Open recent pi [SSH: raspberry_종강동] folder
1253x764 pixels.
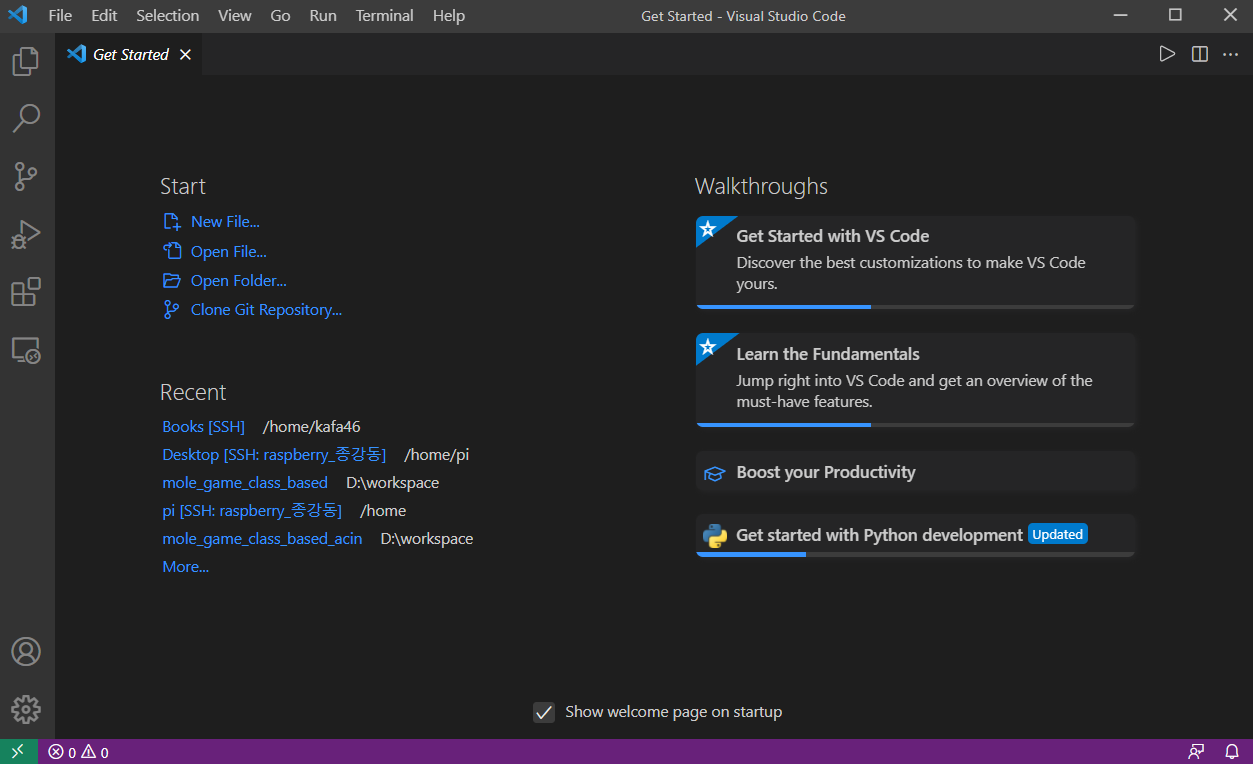point(252,511)
